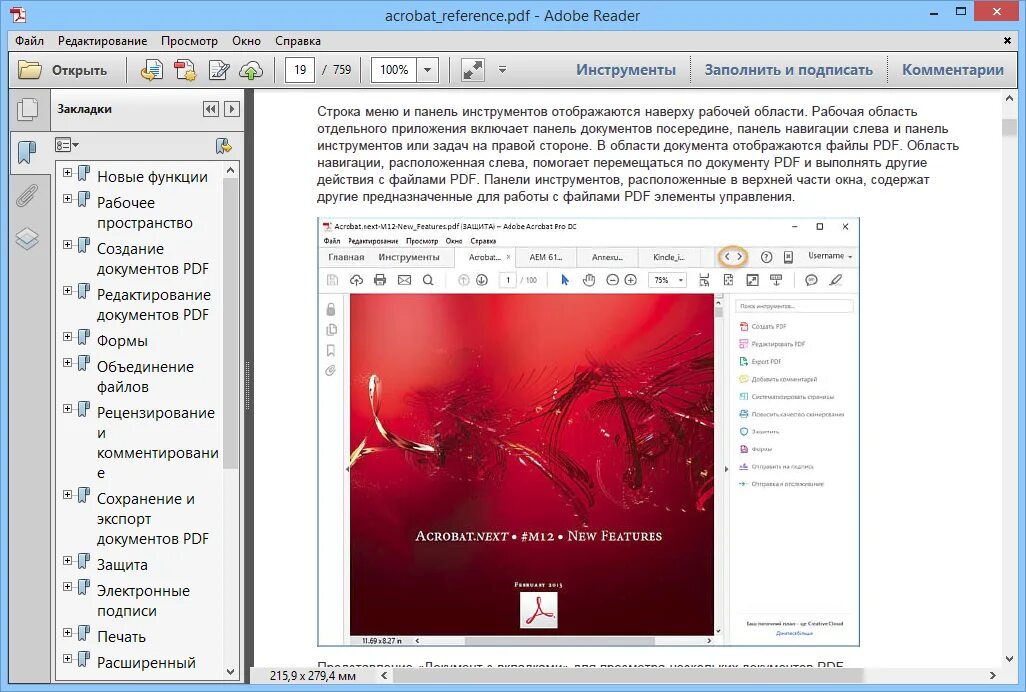Image resolution: width=1026 pixels, height=692 pixels.
Task: Expand the Редактирование документов PDF bookmark
Action: point(67,290)
